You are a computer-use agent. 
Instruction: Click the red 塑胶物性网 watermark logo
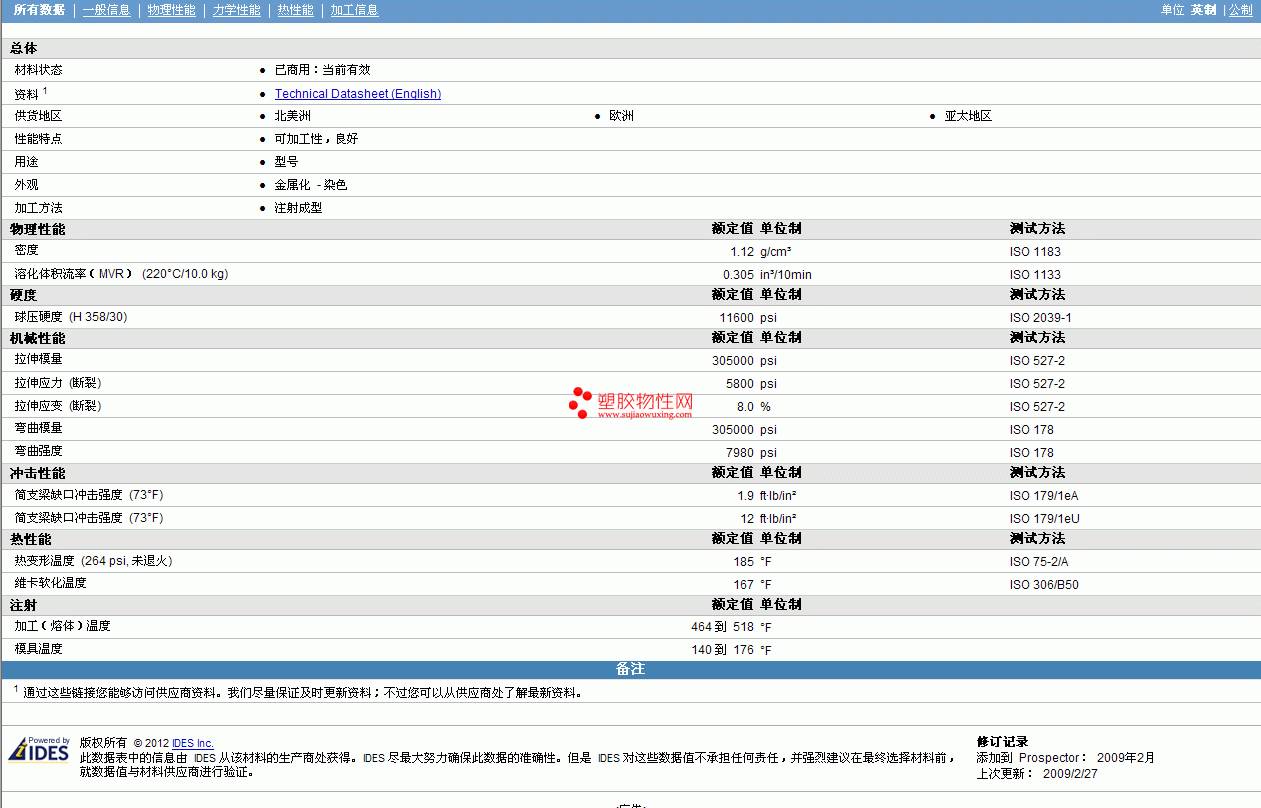pyautogui.click(x=631, y=403)
